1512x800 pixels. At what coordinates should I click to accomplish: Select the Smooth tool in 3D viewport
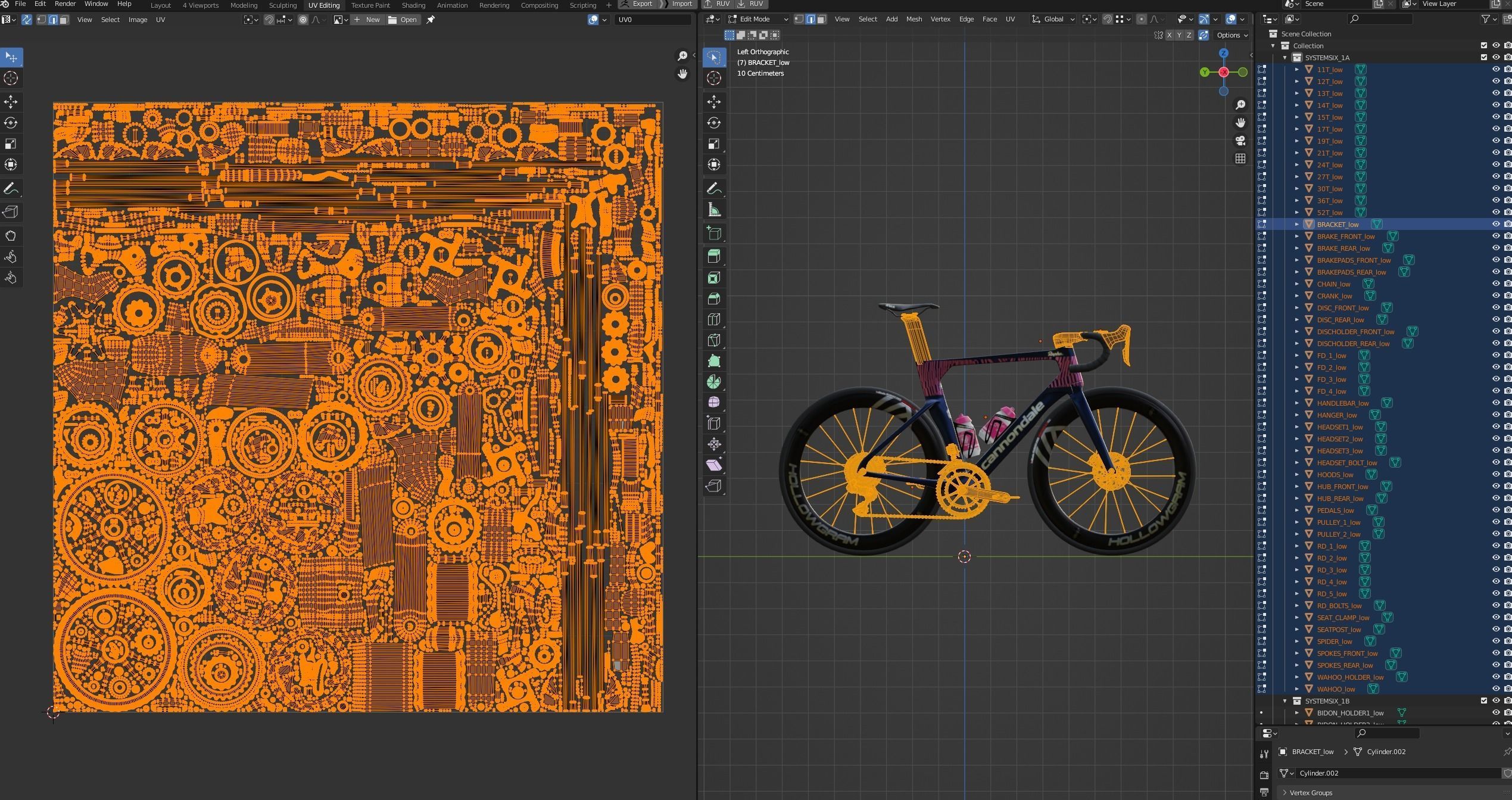pyautogui.click(x=714, y=403)
